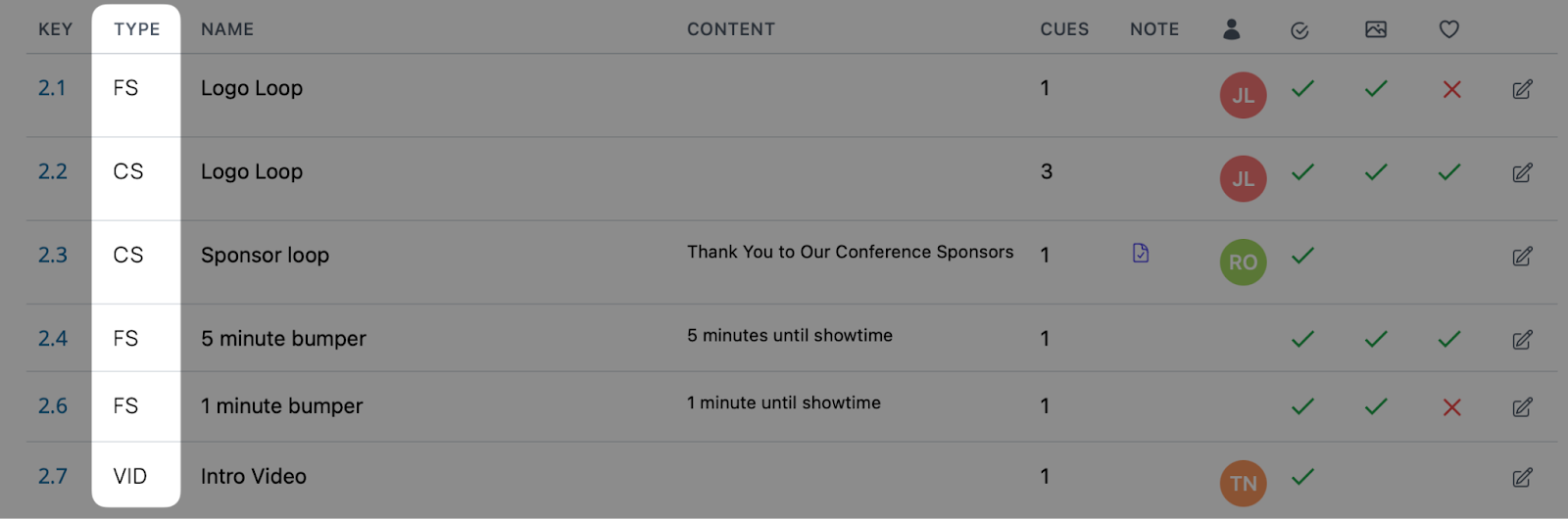Select the VID type cell for Intro Video
Screen dimensions: 1568x519
(130, 477)
